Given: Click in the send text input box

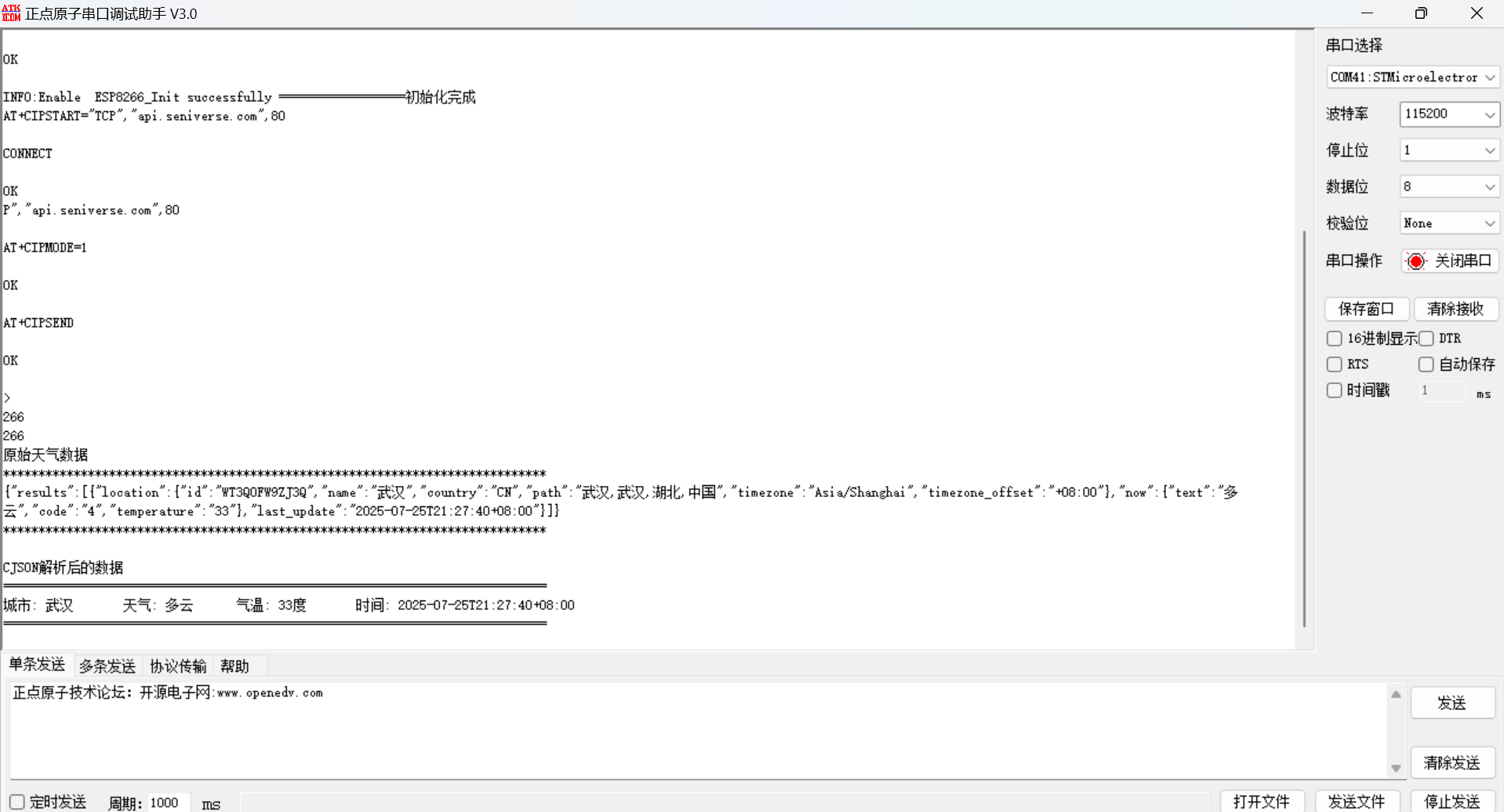Looking at the screenshot, I should [698, 730].
